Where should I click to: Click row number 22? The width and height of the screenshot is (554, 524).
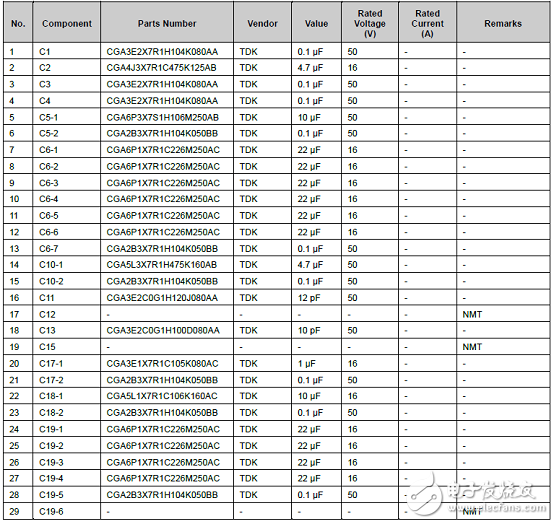point(14,396)
